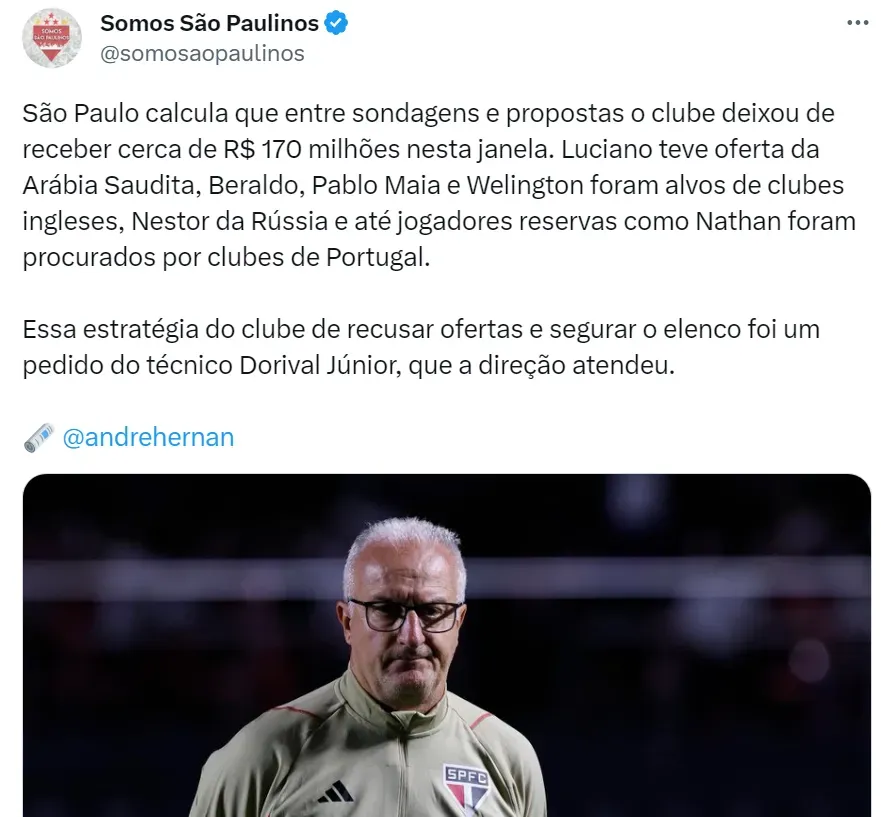Click the coach's white hair in photo
Image resolution: width=881 pixels, height=817 pixels.
[x=405, y=543]
